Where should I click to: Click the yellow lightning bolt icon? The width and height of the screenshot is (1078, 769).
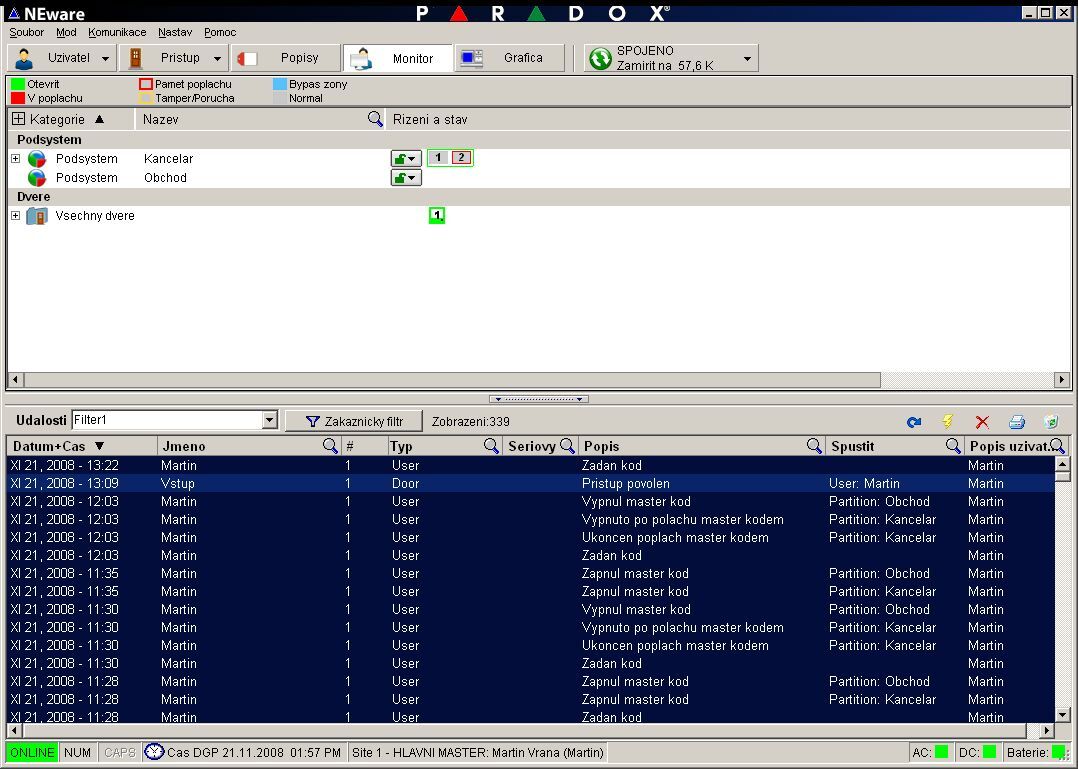(948, 422)
